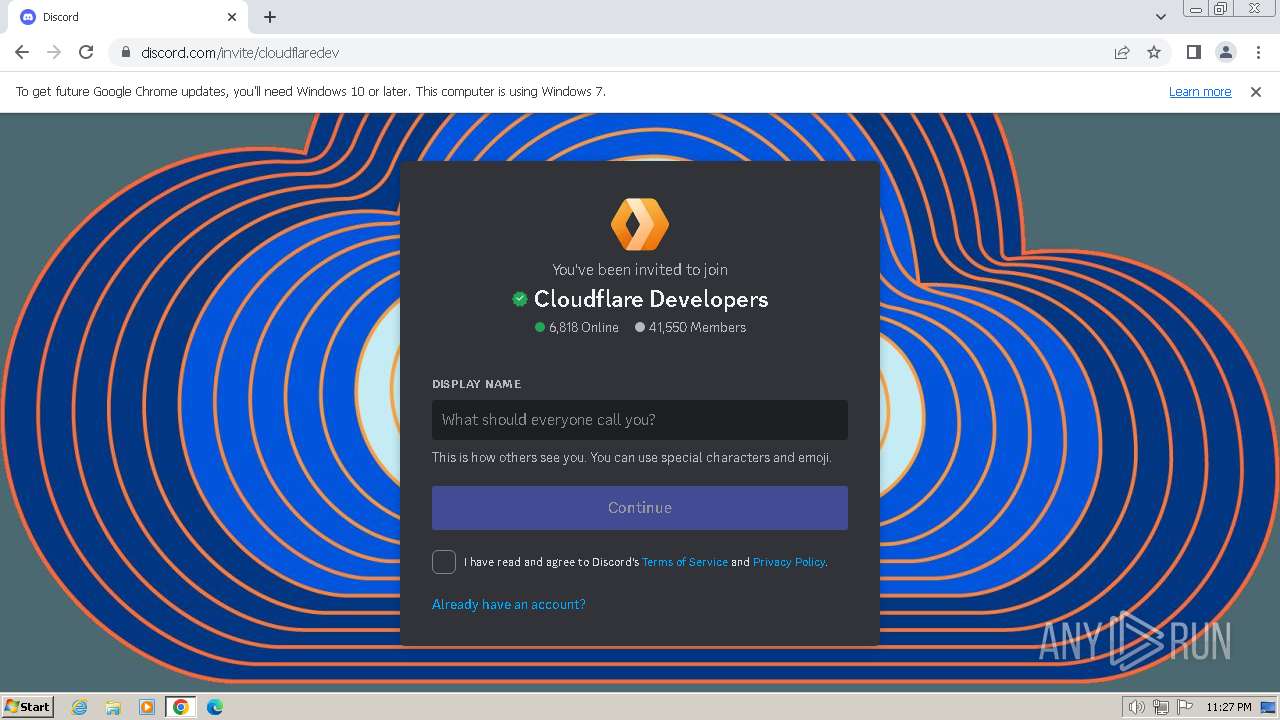Open the network status tray icon
1280x720 pixels.
pyautogui.click(x=1161, y=707)
